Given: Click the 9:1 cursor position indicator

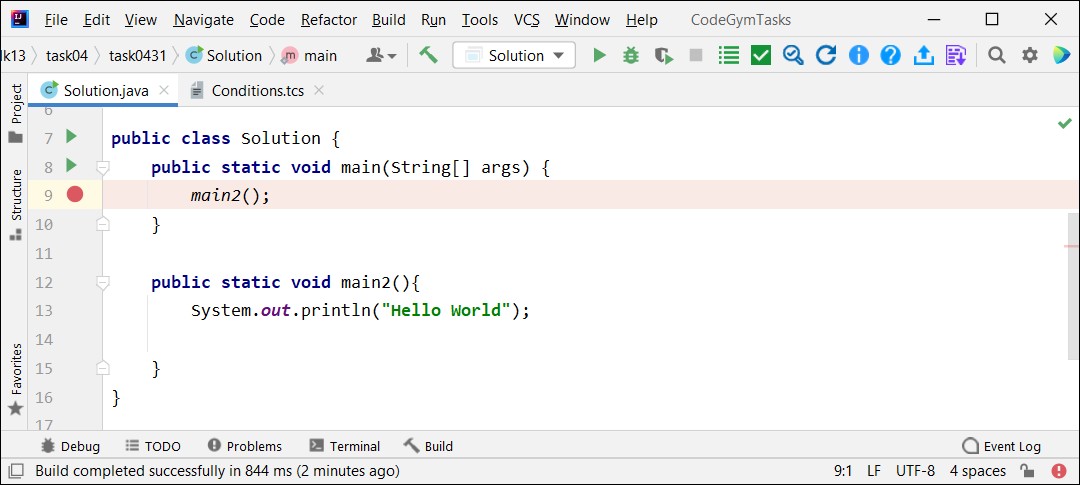Looking at the screenshot, I should click(843, 471).
